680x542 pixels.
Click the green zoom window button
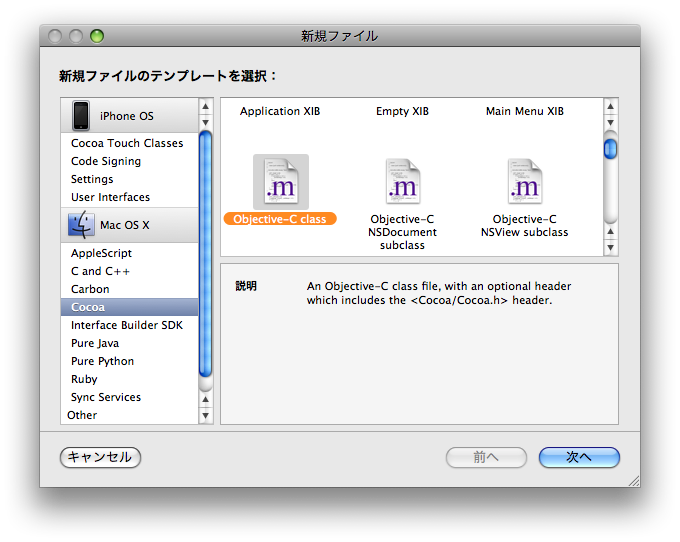(97, 36)
